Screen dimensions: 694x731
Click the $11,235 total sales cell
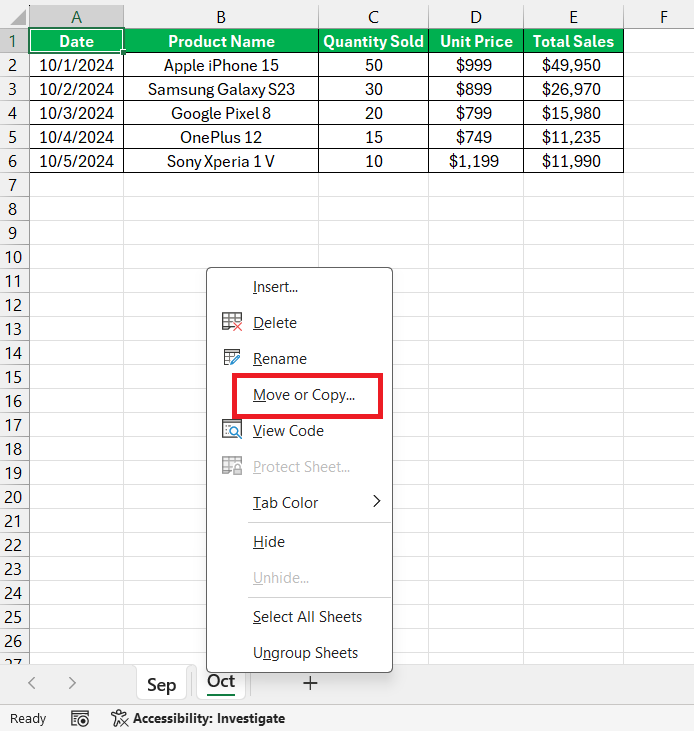573,137
